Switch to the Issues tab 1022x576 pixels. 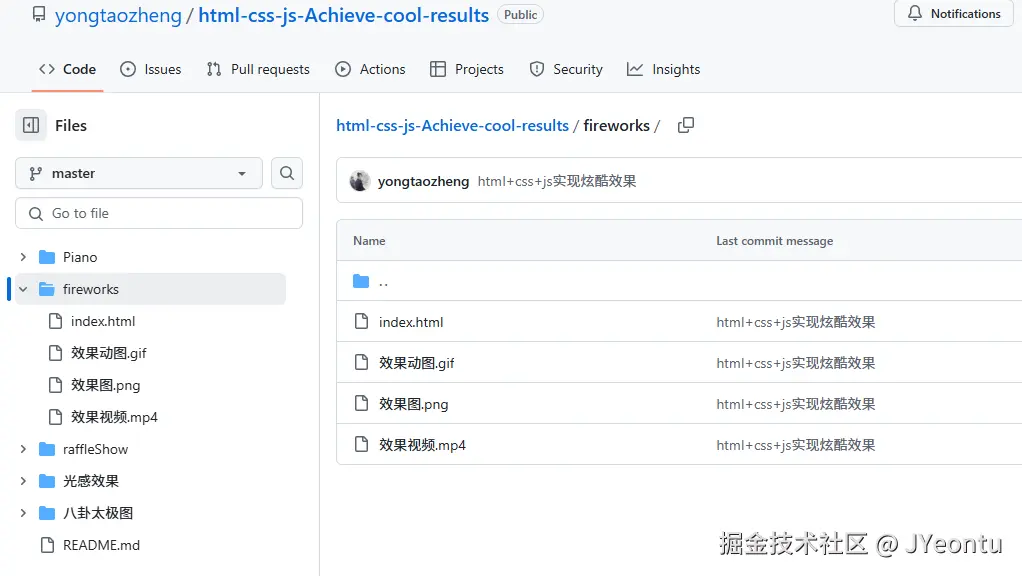point(151,69)
